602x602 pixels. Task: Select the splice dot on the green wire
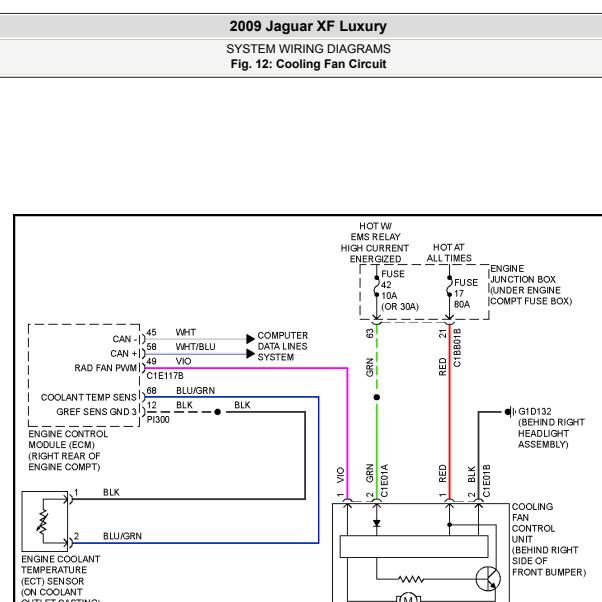[x=377, y=397]
